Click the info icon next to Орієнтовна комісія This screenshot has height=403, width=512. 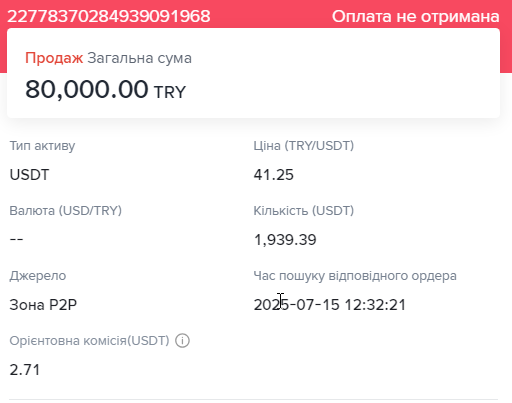(x=183, y=341)
